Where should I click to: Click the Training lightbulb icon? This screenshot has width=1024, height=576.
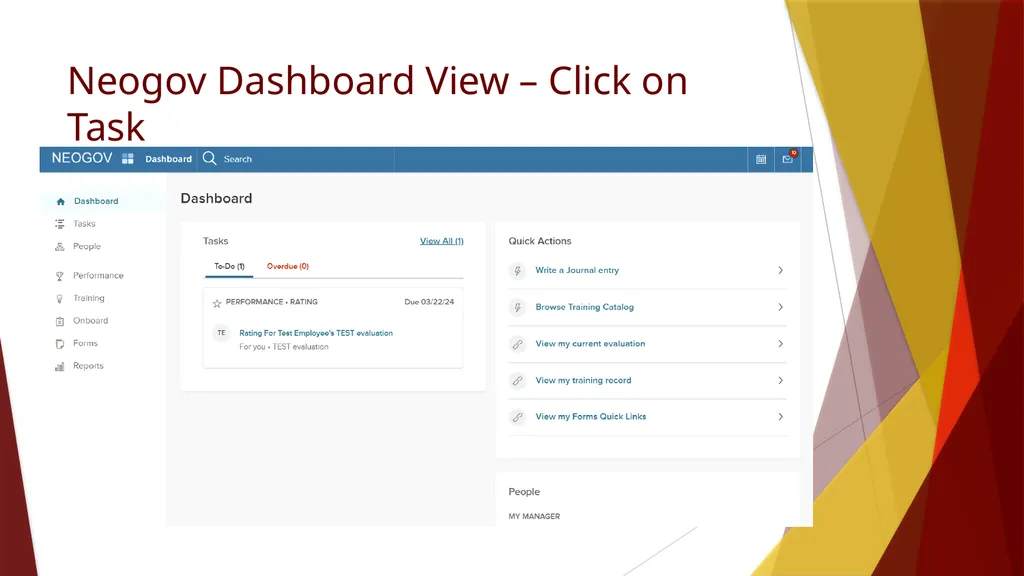coord(59,298)
